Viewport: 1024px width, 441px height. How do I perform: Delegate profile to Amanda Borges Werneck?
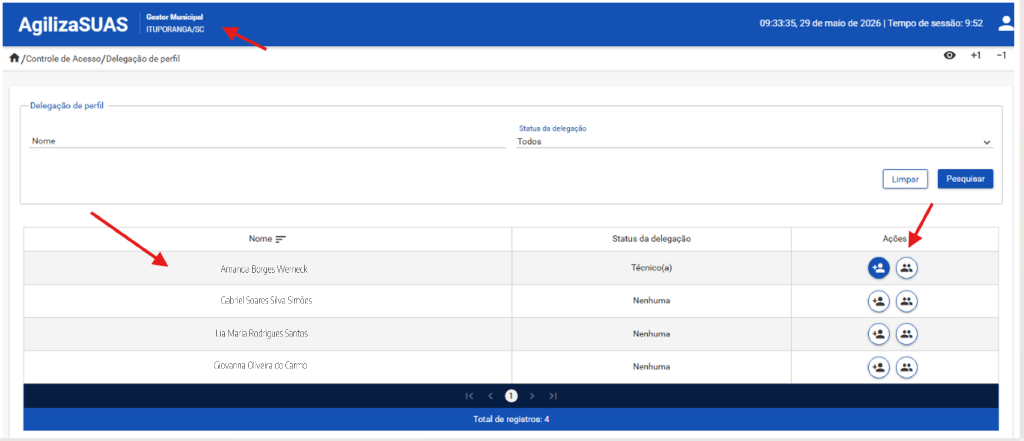click(x=878, y=267)
